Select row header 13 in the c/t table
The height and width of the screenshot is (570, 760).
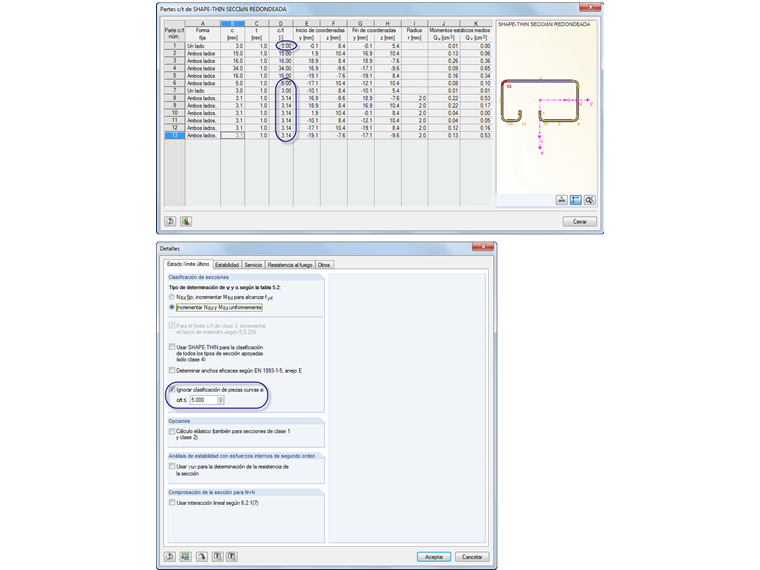pyautogui.click(x=174, y=135)
